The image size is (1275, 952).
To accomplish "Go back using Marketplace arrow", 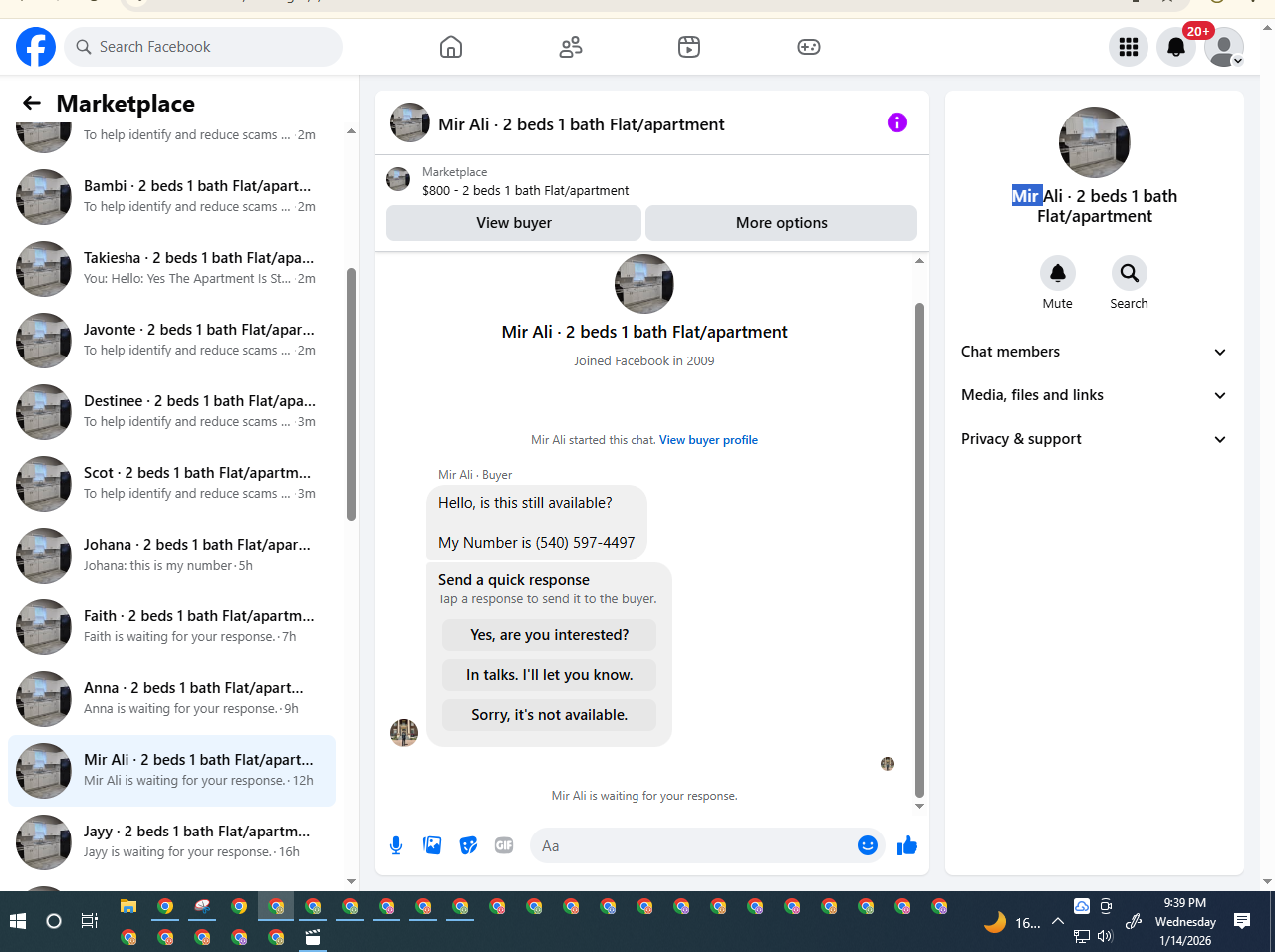I will pyautogui.click(x=32, y=103).
